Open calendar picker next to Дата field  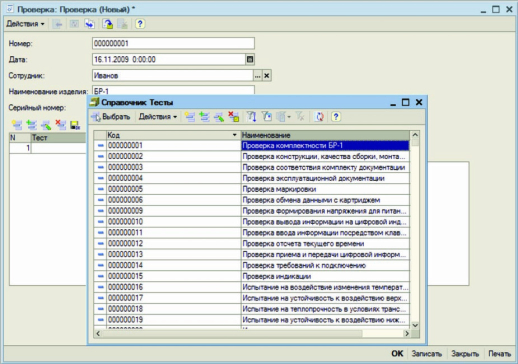(x=250, y=59)
